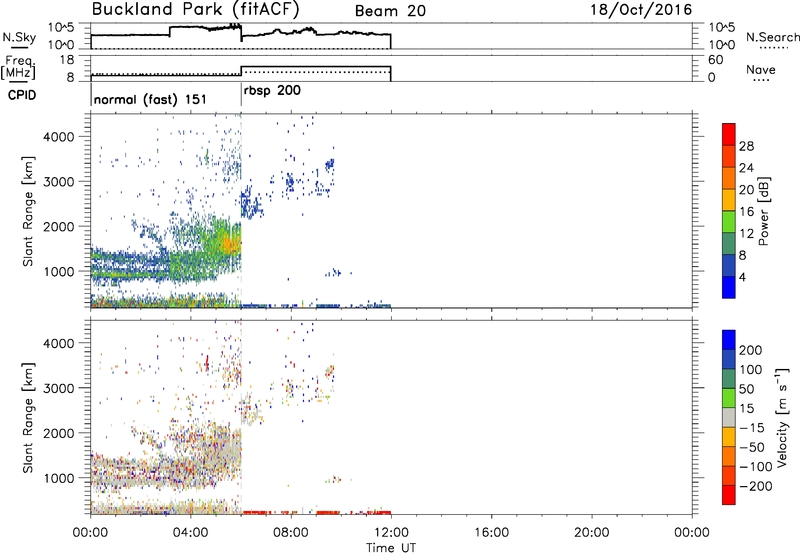Click the '12:00' time axis tick label

pos(391,532)
